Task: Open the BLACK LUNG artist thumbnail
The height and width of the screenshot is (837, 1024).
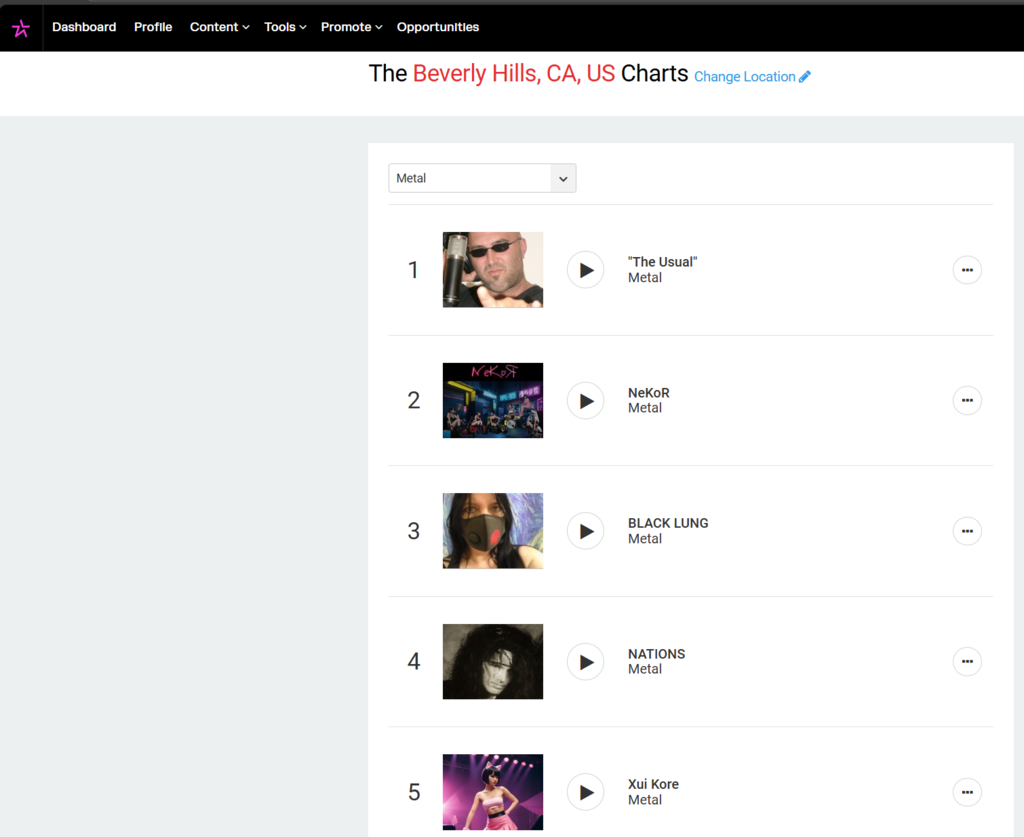Action: click(x=493, y=531)
